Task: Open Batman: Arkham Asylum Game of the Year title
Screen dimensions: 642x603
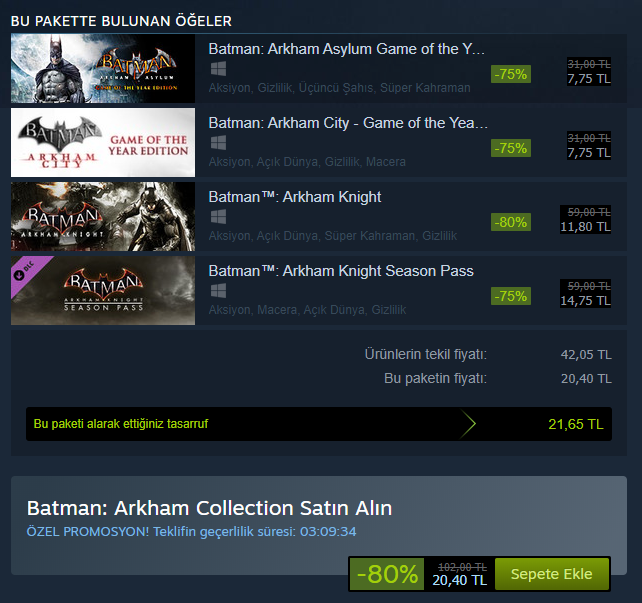Action: click(x=346, y=48)
